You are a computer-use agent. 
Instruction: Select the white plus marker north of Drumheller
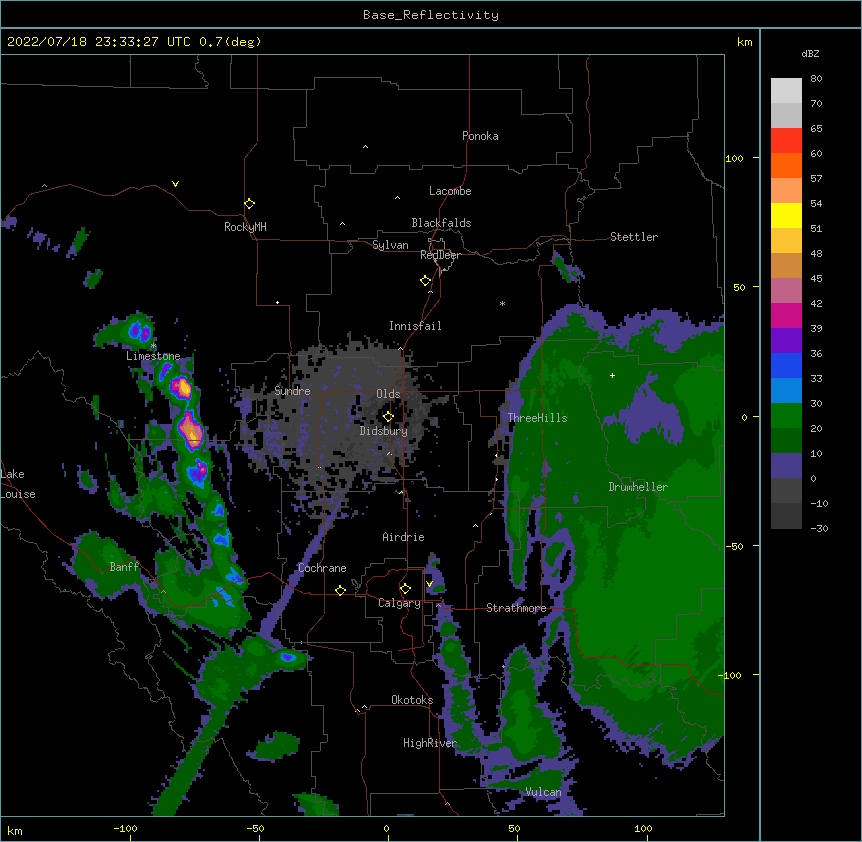(612, 375)
